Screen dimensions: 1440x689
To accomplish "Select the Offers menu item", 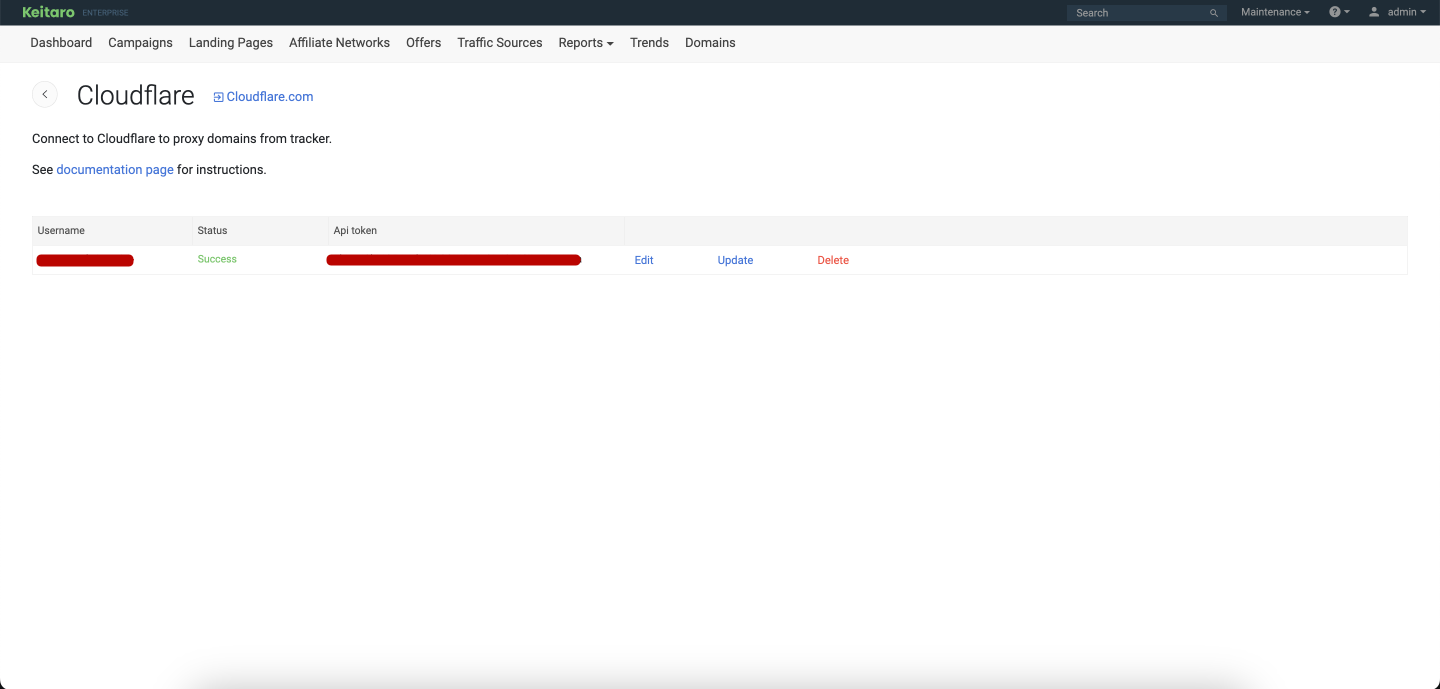I will point(423,43).
